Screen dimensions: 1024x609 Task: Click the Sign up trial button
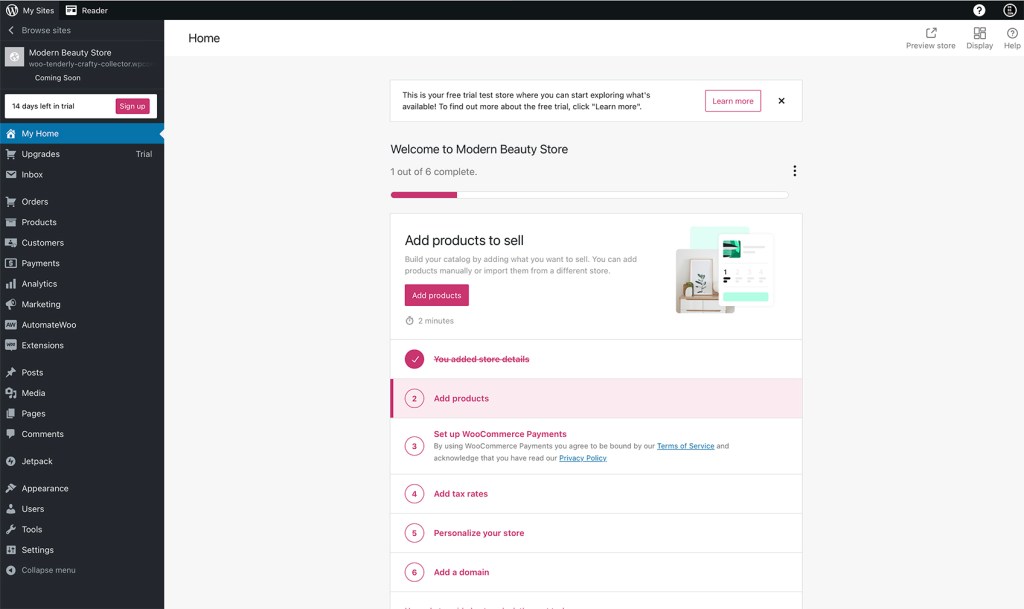point(133,106)
